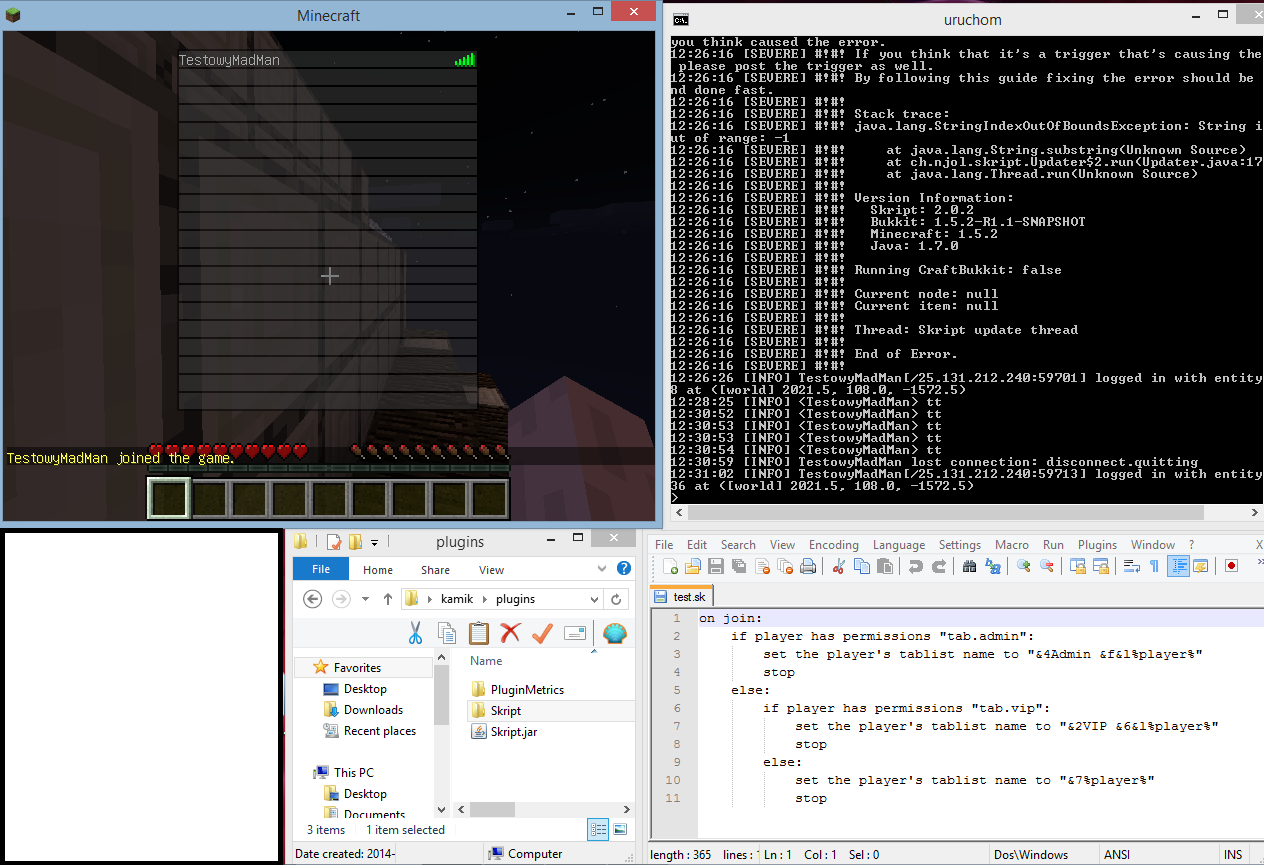Undo last edit in Notepad++
1264x865 pixels.
pos(915,566)
